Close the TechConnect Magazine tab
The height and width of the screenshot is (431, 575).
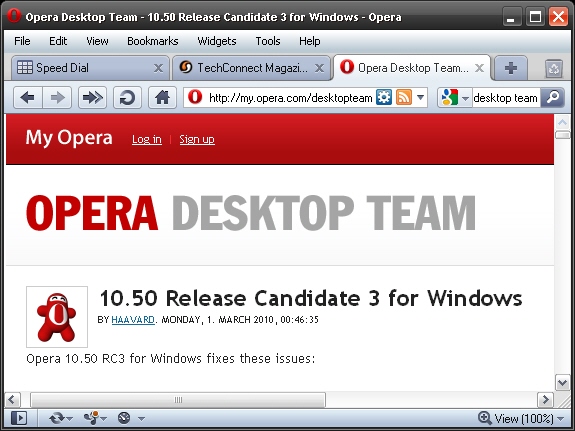[319, 68]
